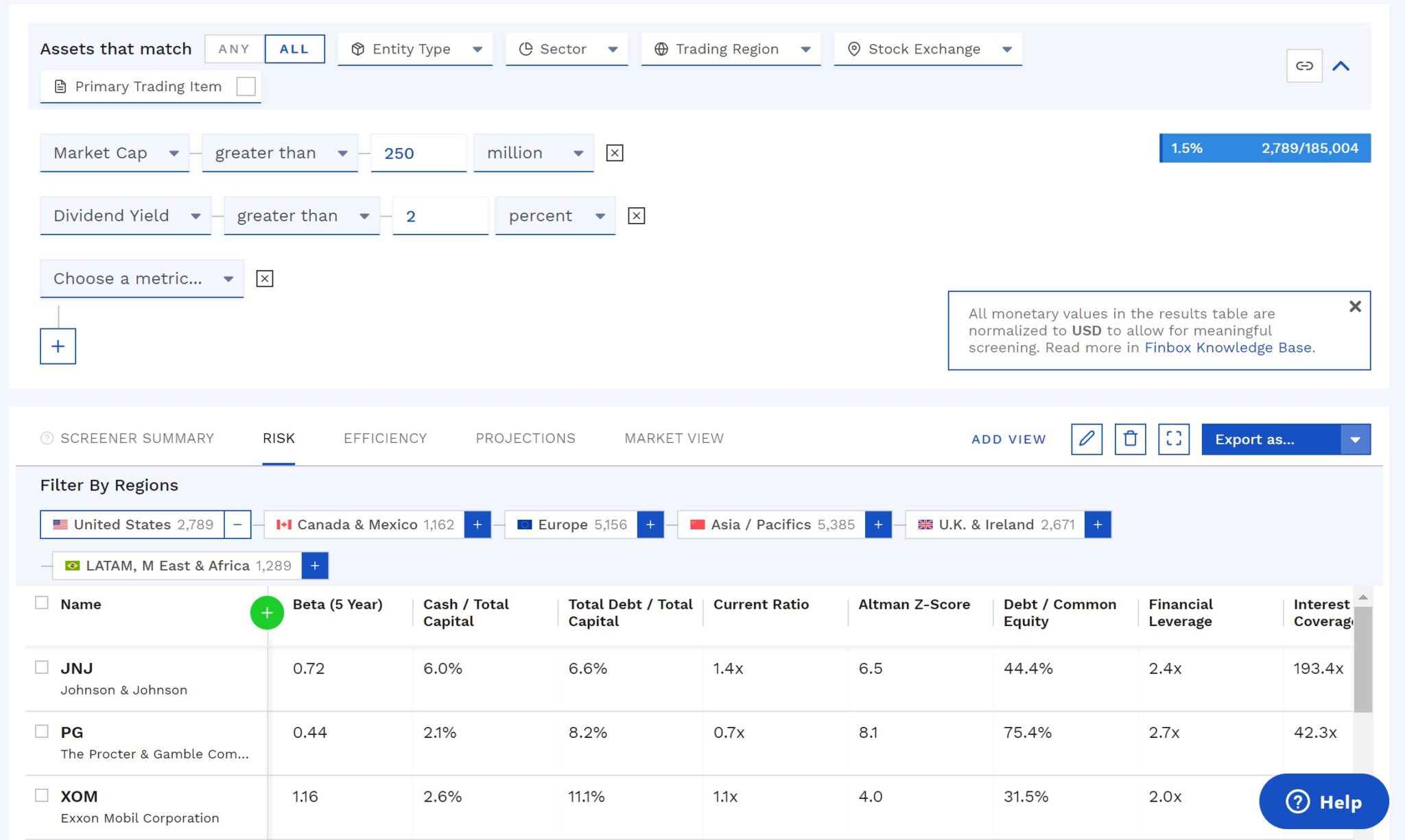Screen dimensions: 1405x840
Task: Check the JNJ row checkbox
Action: point(42,667)
